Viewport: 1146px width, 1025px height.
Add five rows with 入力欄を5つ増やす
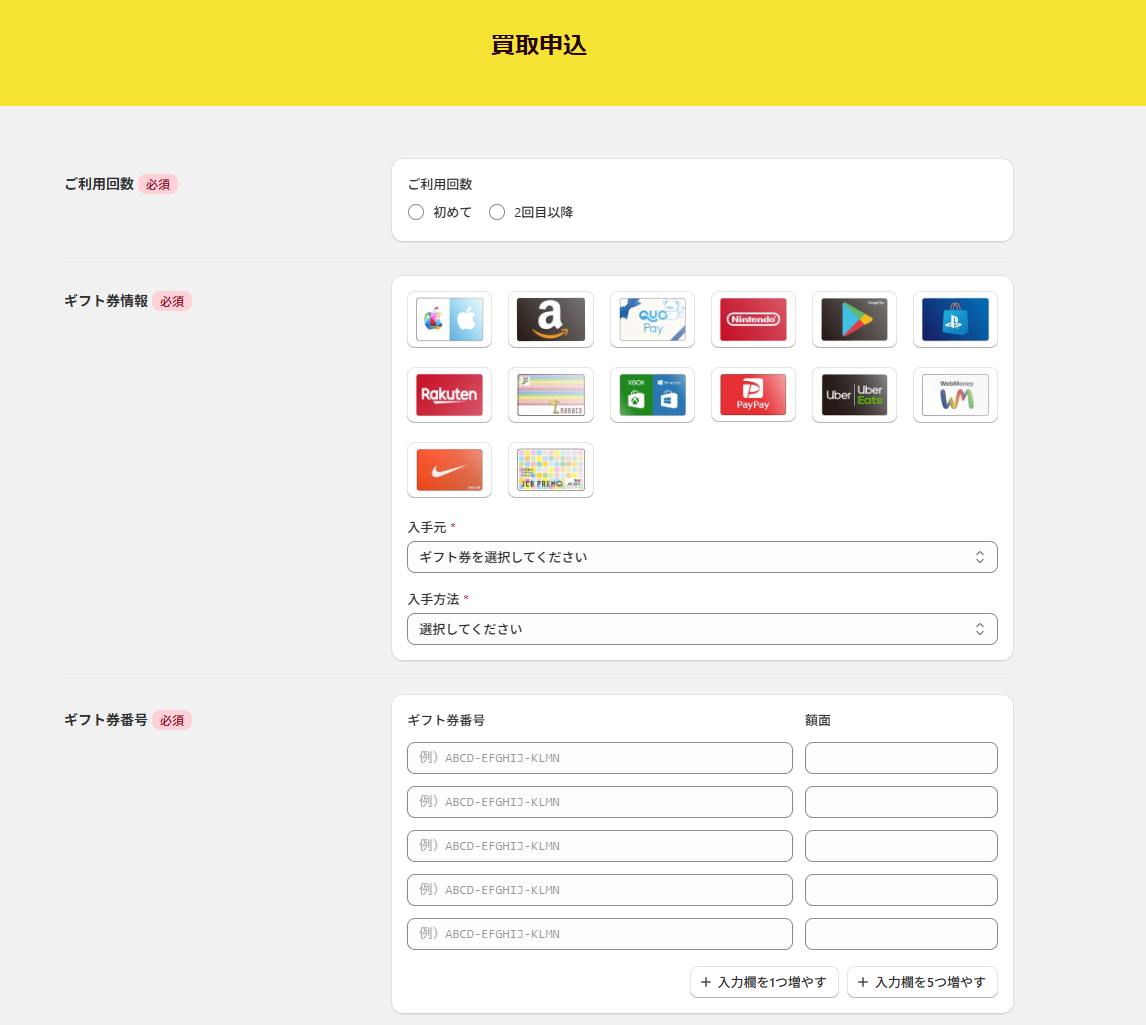click(x=922, y=982)
